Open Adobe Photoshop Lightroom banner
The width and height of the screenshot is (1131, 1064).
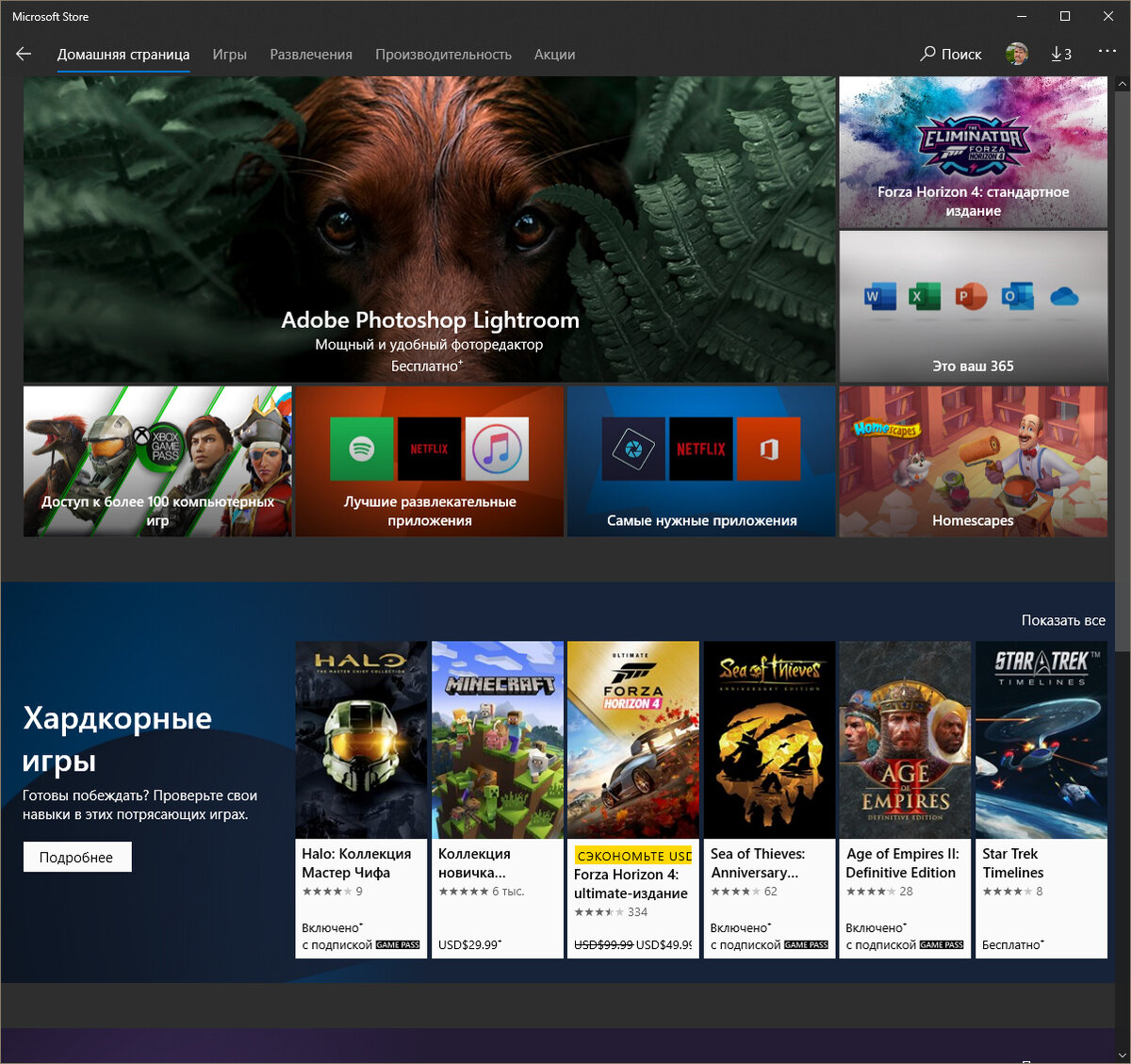tap(430, 229)
